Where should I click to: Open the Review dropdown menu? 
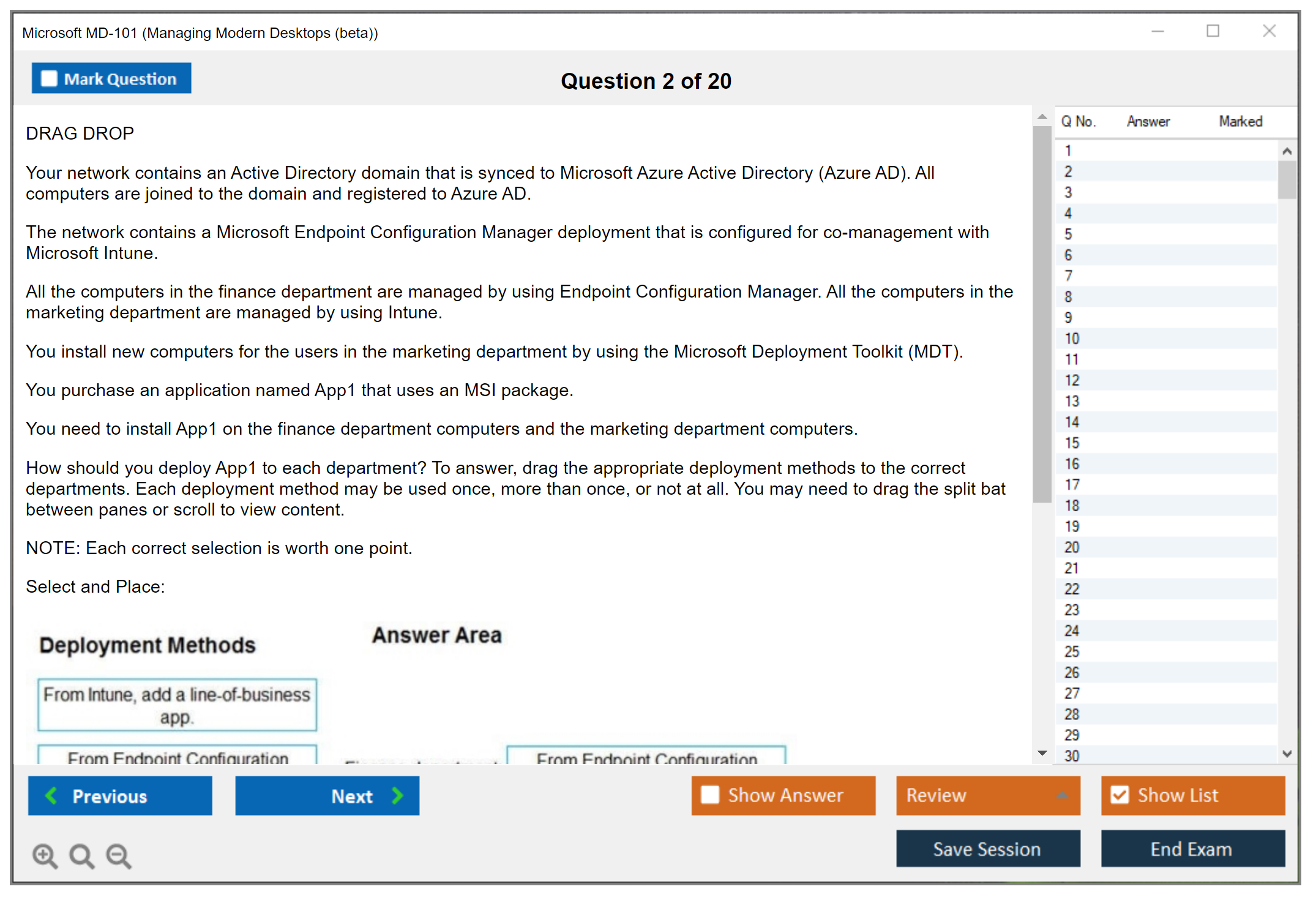point(1062,795)
